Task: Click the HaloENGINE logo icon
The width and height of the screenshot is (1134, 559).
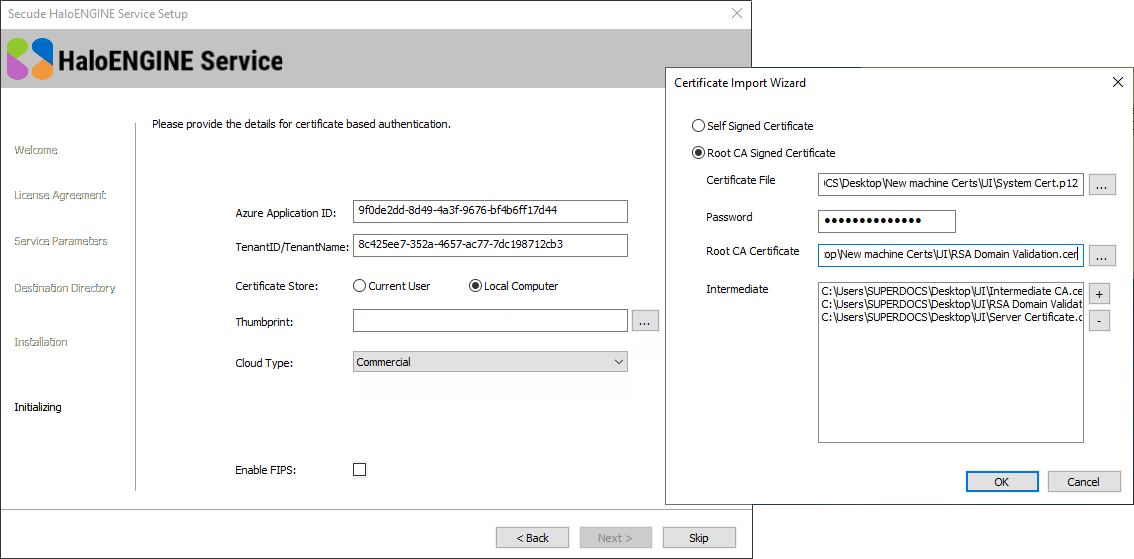Action: [x=30, y=59]
